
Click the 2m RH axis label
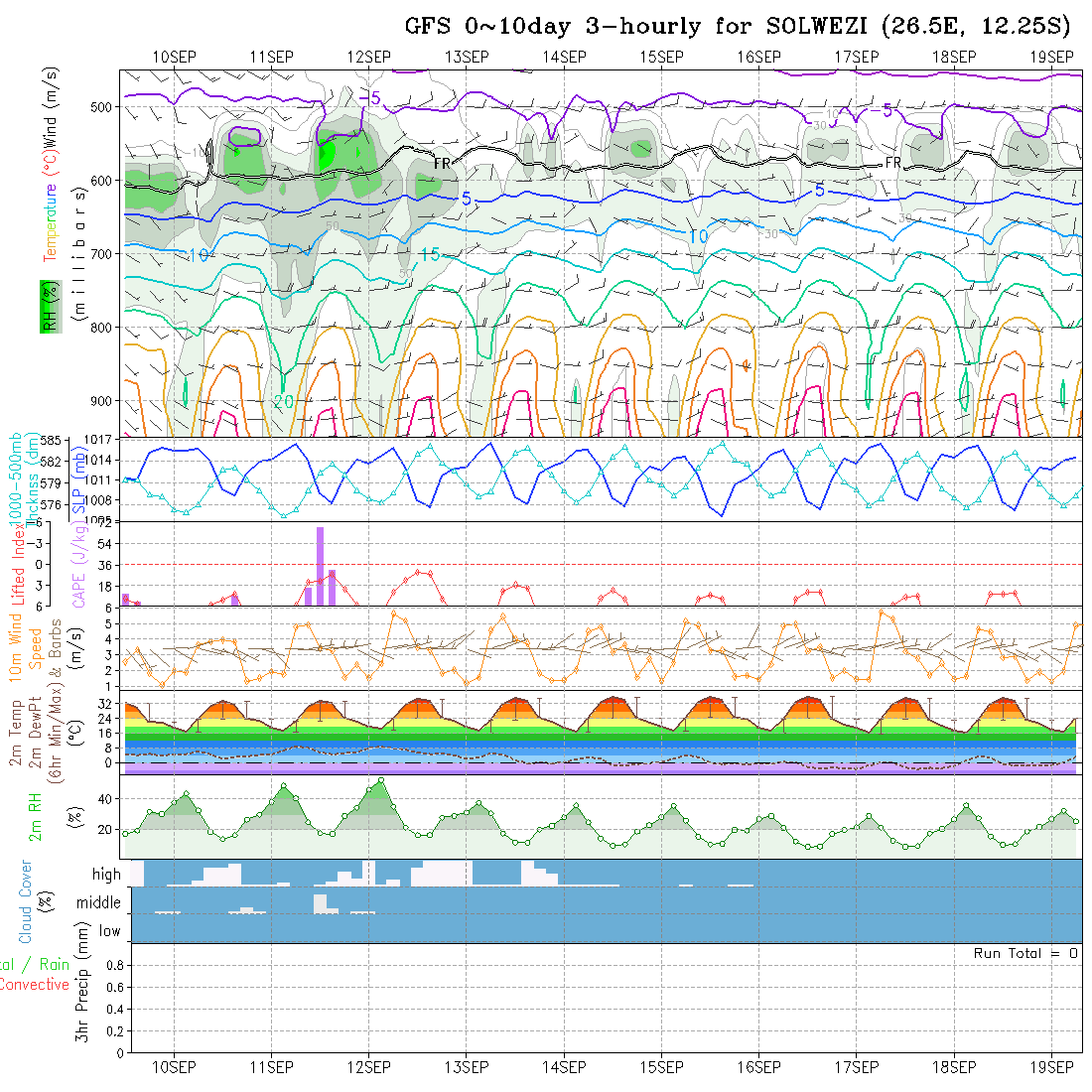35,816
